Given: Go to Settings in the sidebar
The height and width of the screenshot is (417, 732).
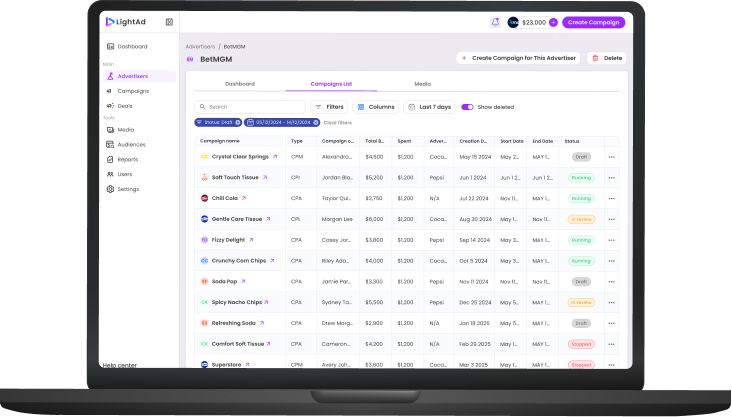Looking at the screenshot, I should coord(128,189).
